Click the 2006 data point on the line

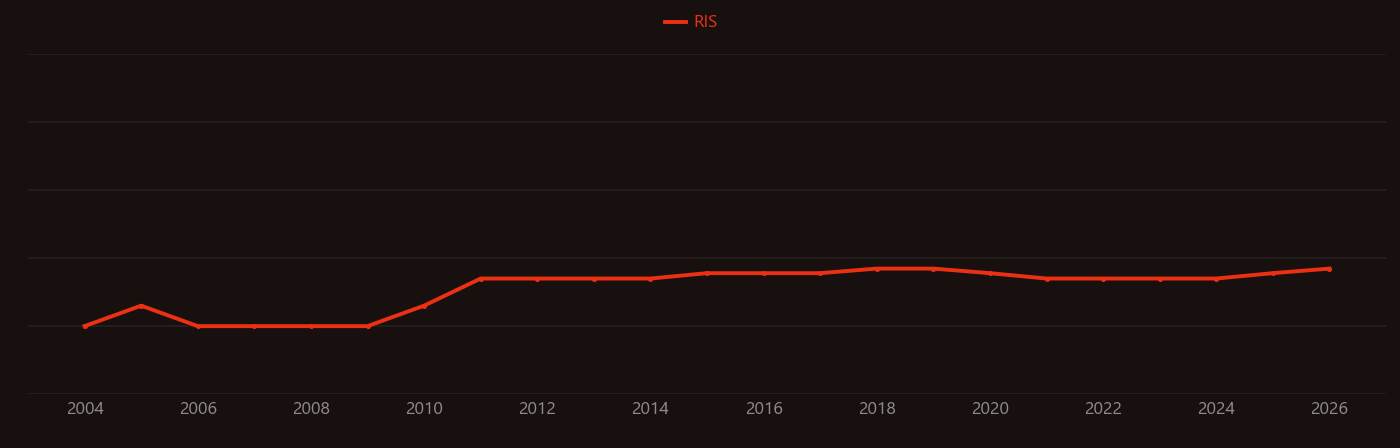198,326
